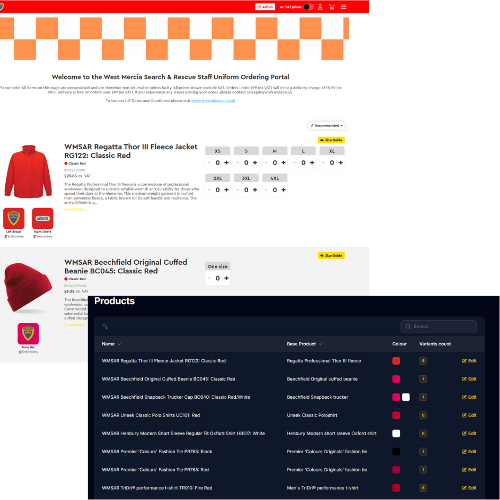Select Men's TriDri performance t-shirt base product
The width and height of the screenshot is (500, 500).
pyautogui.click(x=322, y=488)
